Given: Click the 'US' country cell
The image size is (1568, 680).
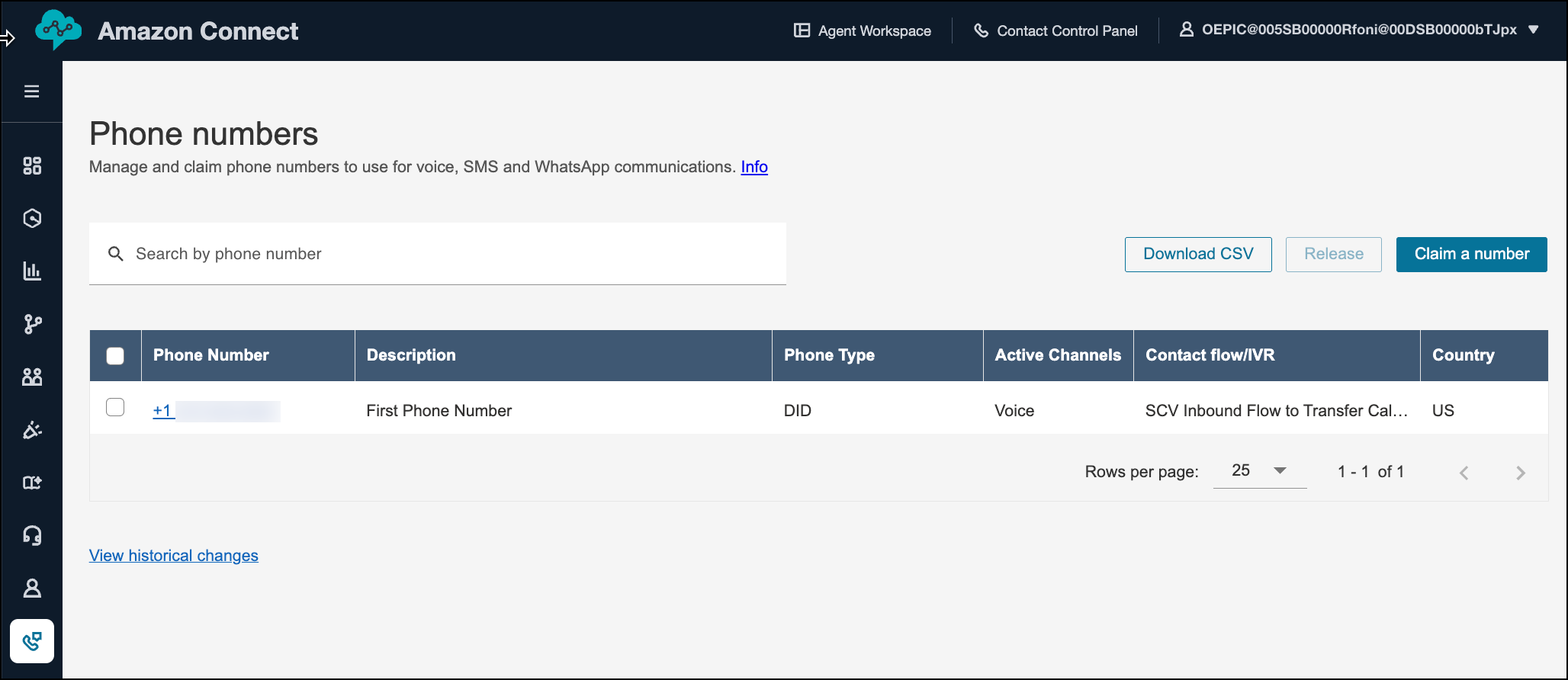Looking at the screenshot, I should pyautogui.click(x=1443, y=411).
